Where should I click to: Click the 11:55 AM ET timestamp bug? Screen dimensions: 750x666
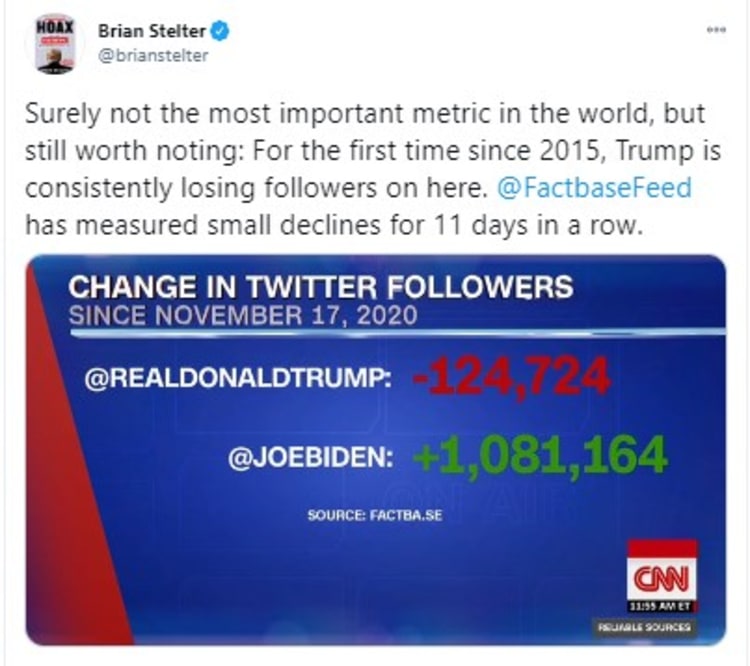pyautogui.click(x=661, y=606)
